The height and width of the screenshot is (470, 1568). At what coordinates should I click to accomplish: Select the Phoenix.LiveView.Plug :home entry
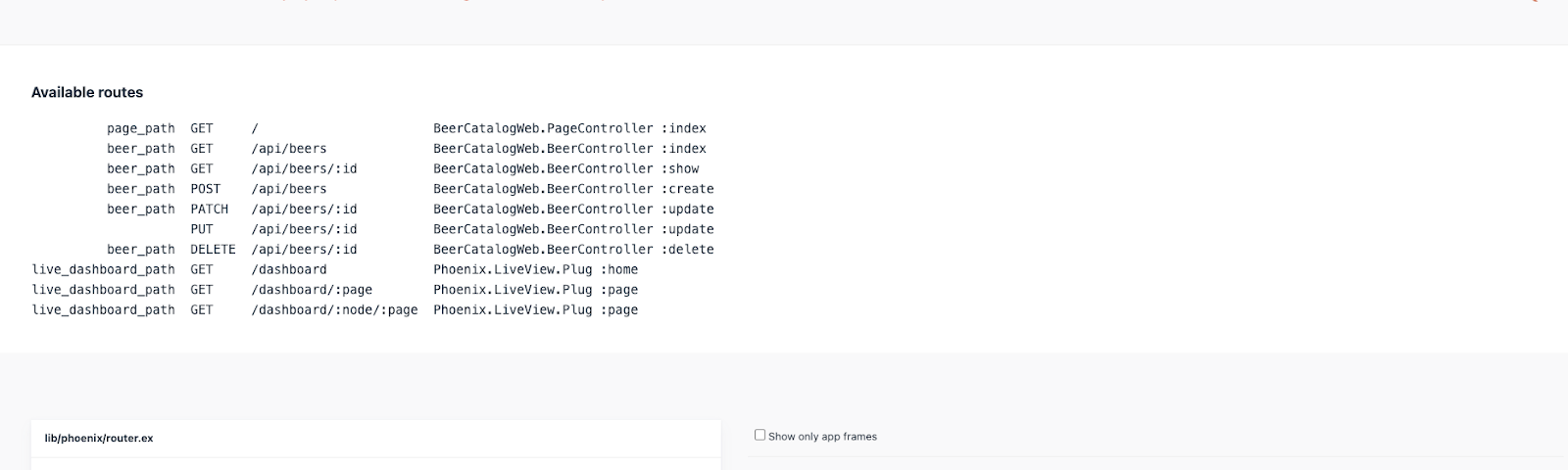[x=535, y=269]
